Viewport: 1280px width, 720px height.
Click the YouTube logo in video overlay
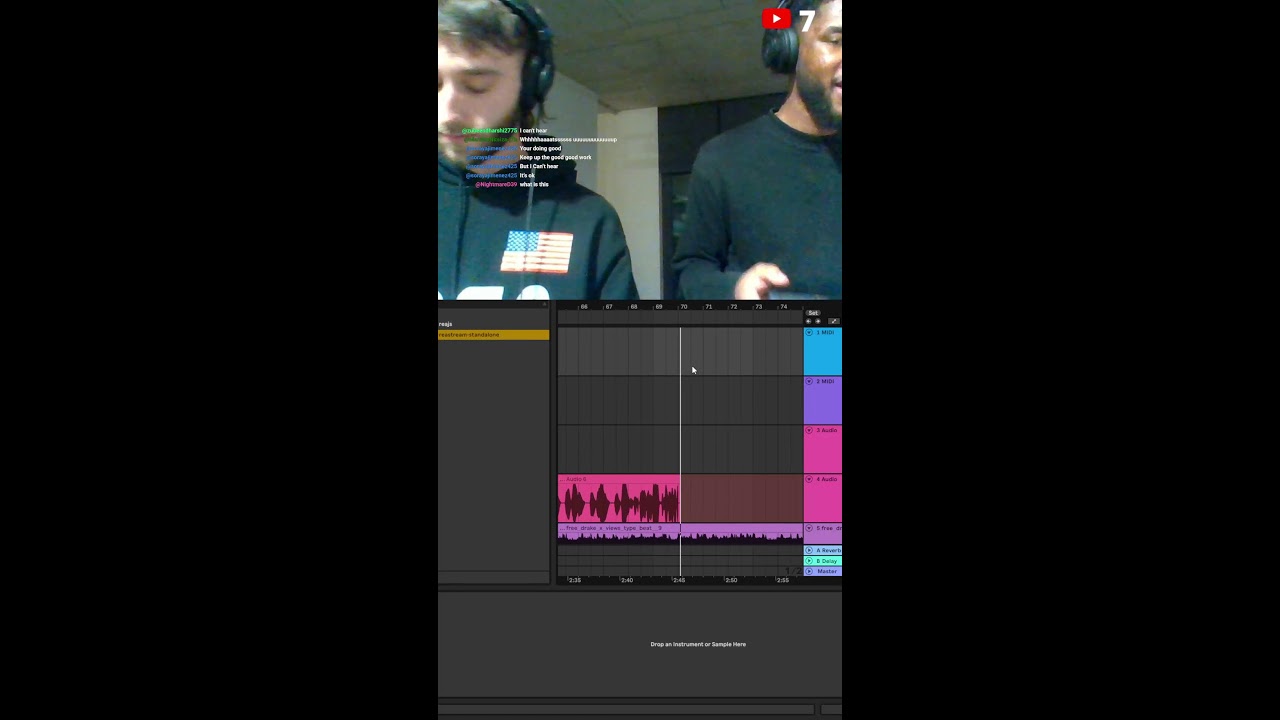[776, 18]
